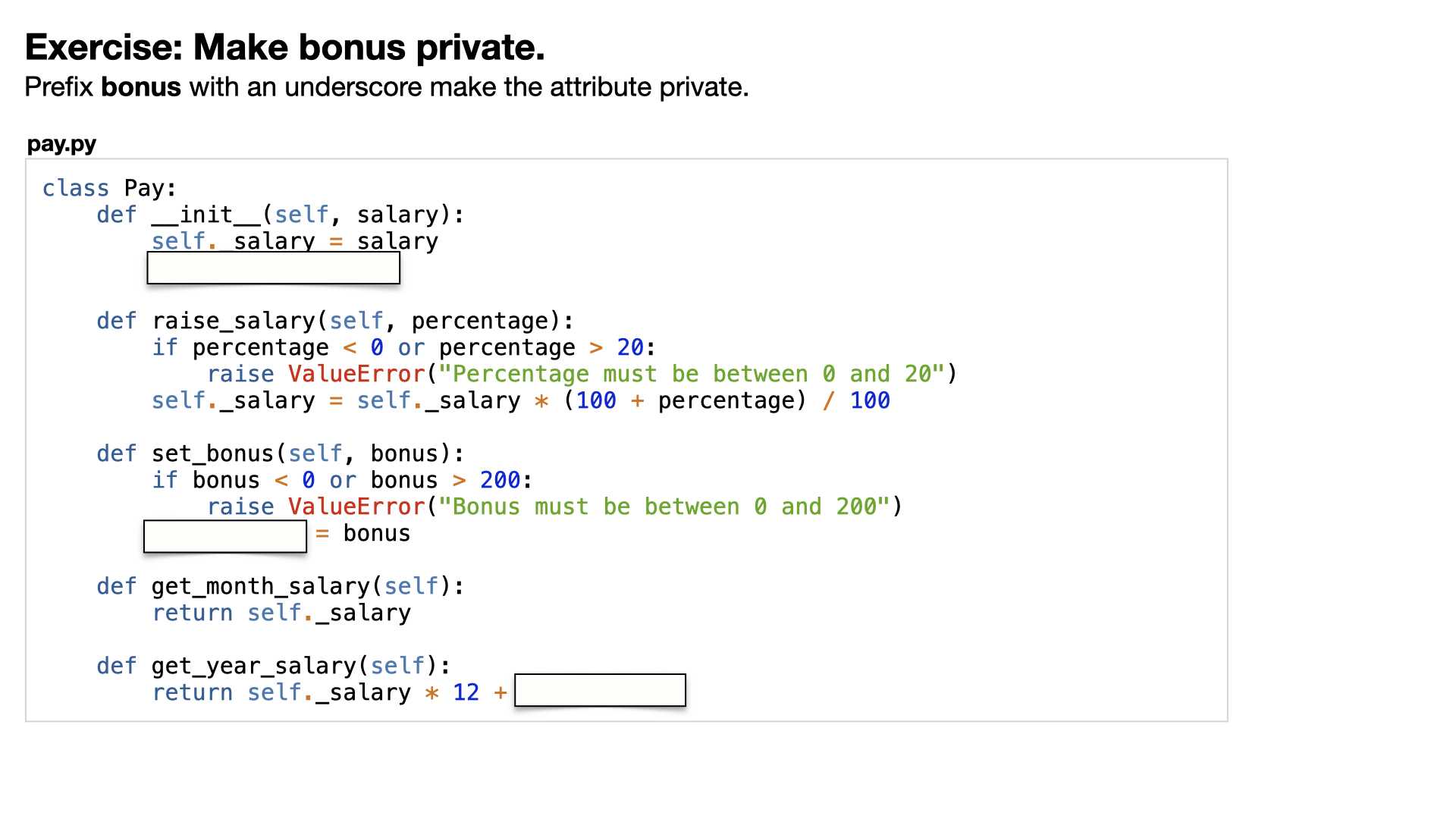Click the number 200 in the bonus condition
This screenshot has width=1456, height=819.
tap(500, 480)
